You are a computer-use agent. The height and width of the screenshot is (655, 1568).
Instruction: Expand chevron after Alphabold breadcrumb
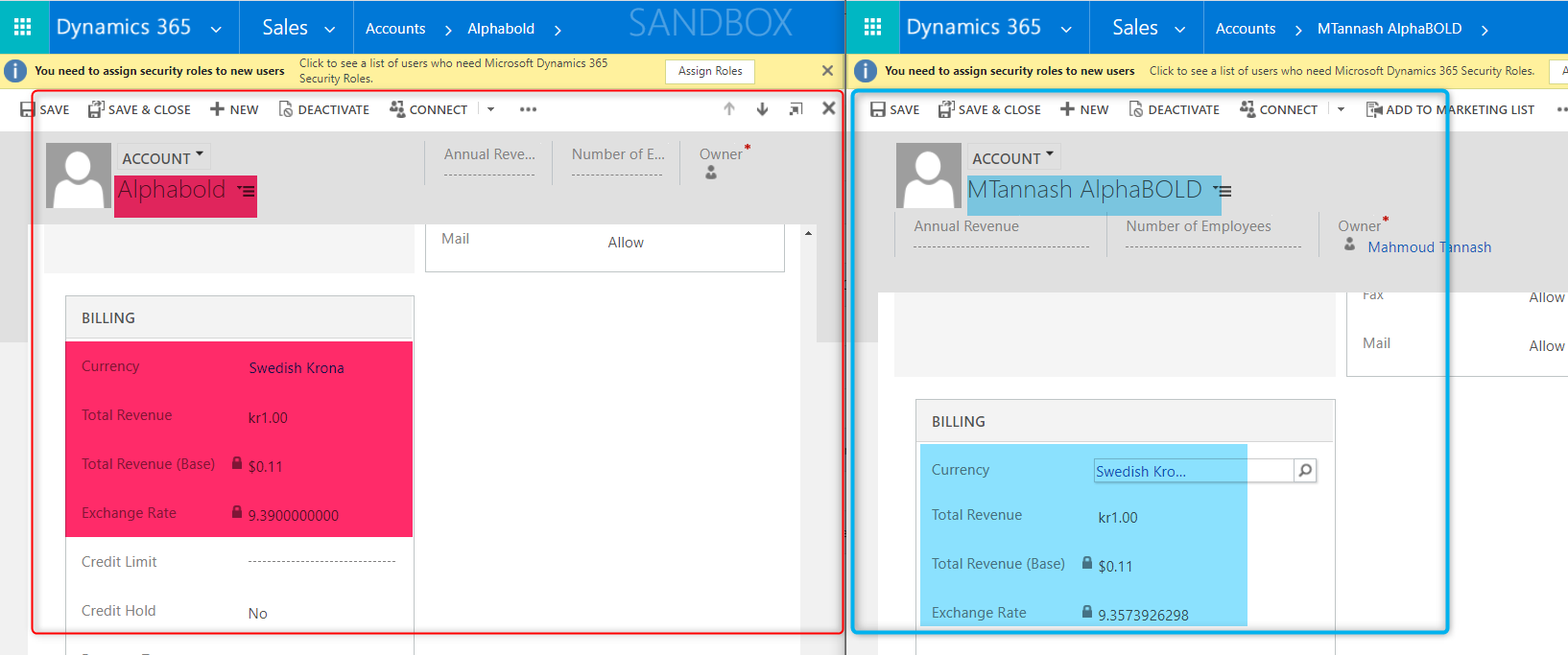point(558,30)
